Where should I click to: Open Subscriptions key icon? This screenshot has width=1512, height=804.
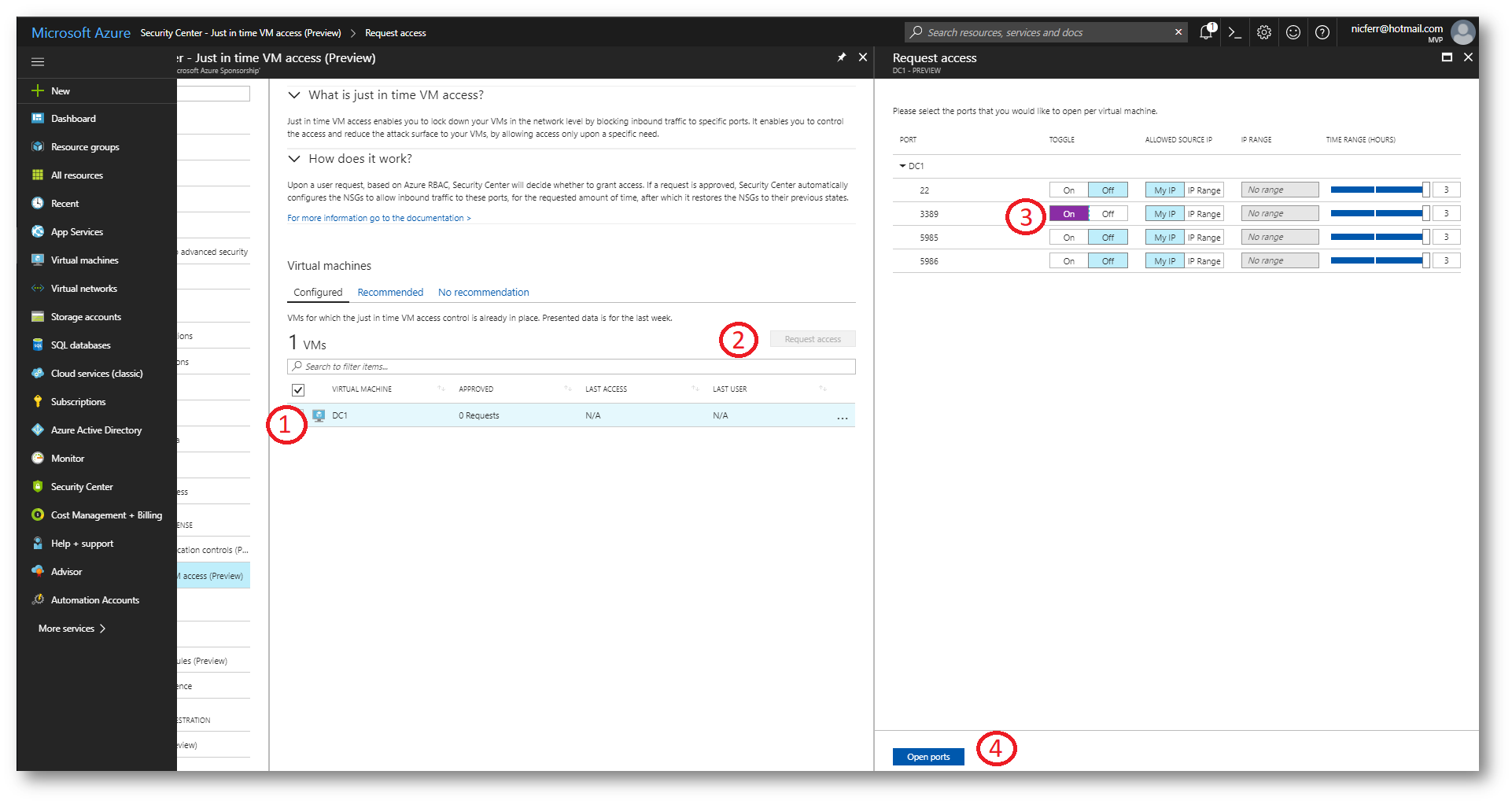[37, 402]
